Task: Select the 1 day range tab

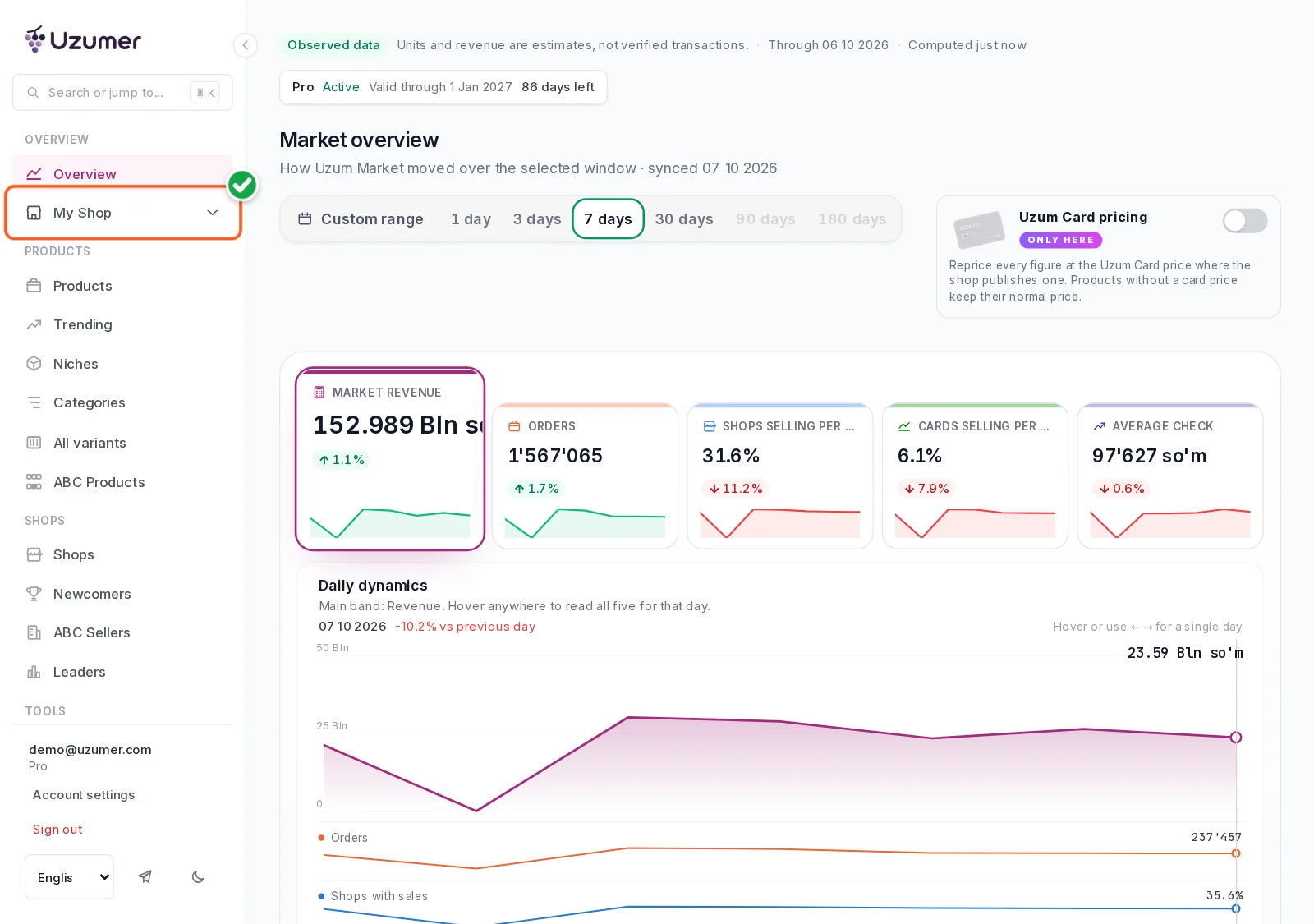Action: click(x=471, y=219)
